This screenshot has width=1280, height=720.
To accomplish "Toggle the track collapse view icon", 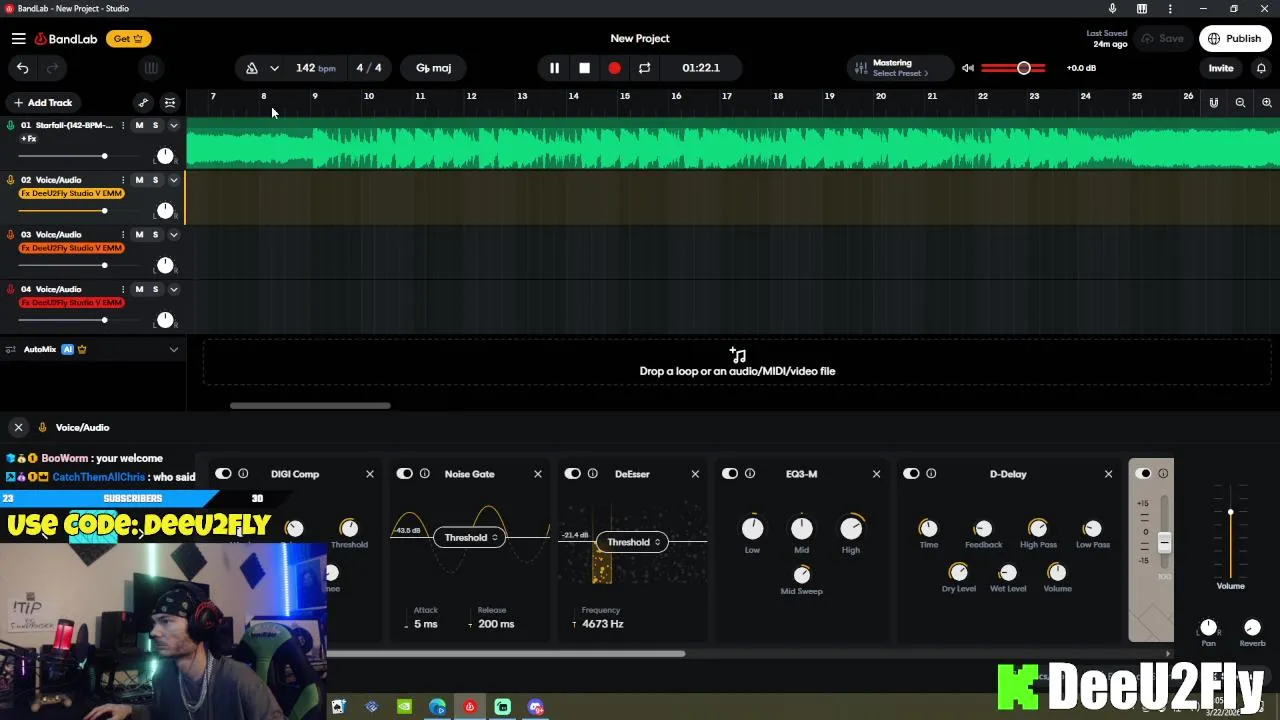I will (x=170, y=102).
